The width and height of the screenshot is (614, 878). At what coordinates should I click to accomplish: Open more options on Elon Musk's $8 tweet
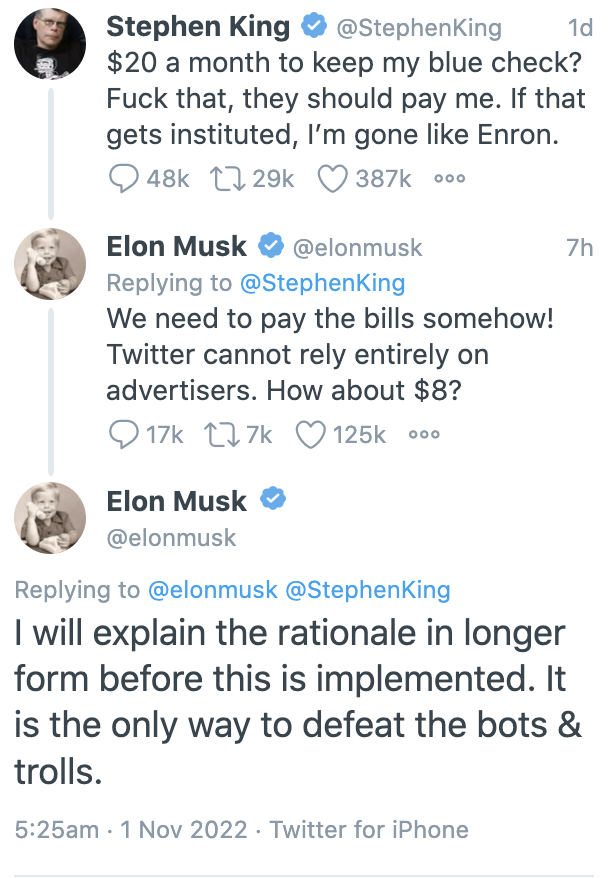click(424, 434)
